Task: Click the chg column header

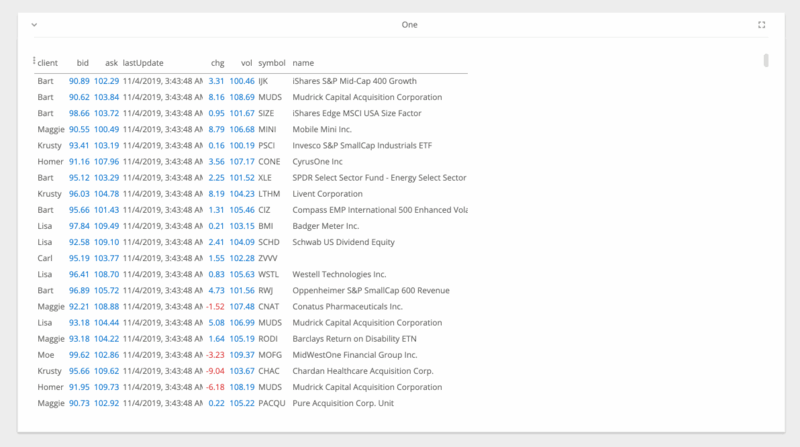Action: (218, 63)
